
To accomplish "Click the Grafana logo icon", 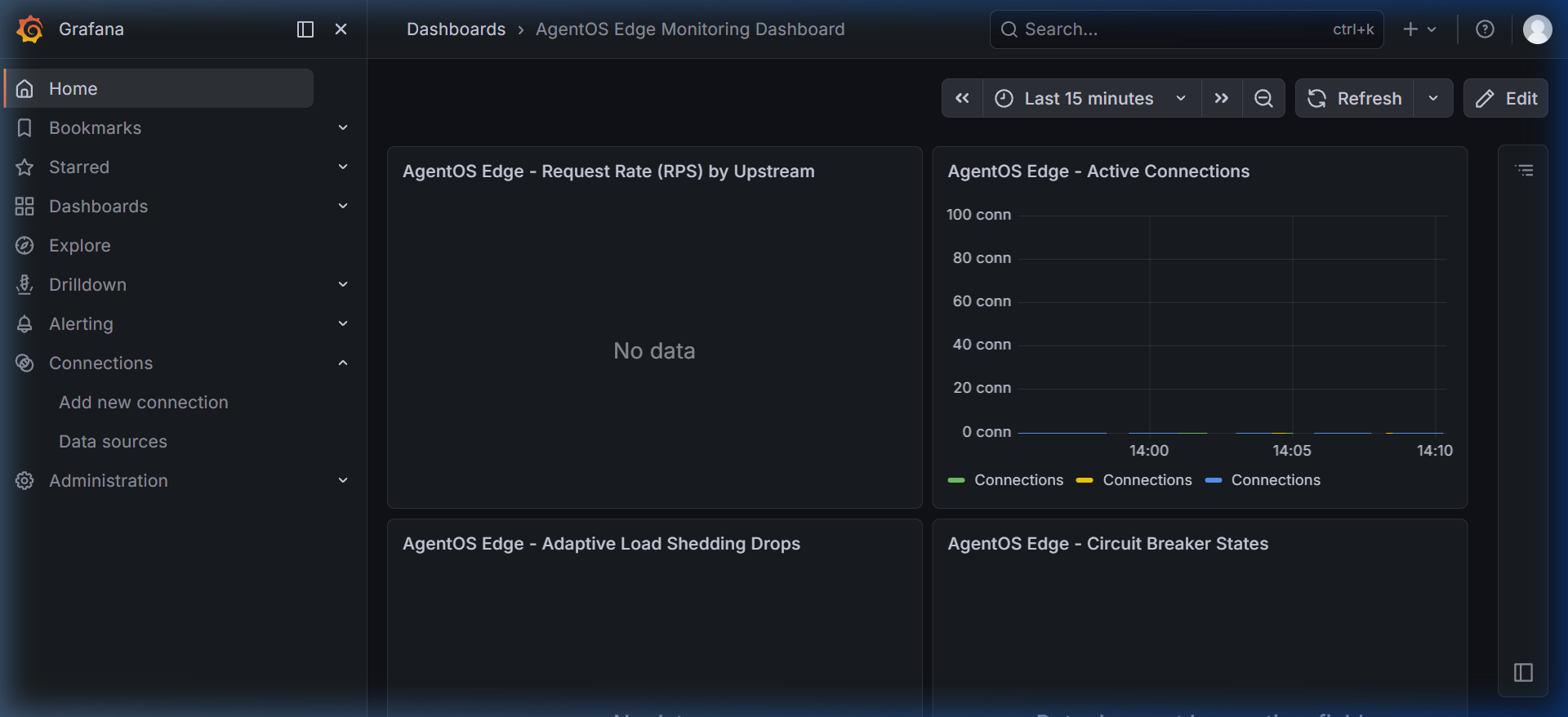I will (30, 29).
